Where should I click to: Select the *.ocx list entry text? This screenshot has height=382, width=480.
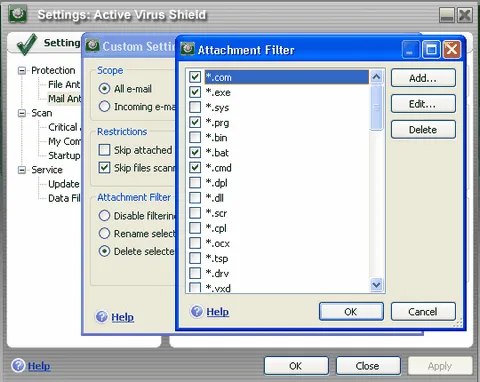pyautogui.click(x=217, y=243)
